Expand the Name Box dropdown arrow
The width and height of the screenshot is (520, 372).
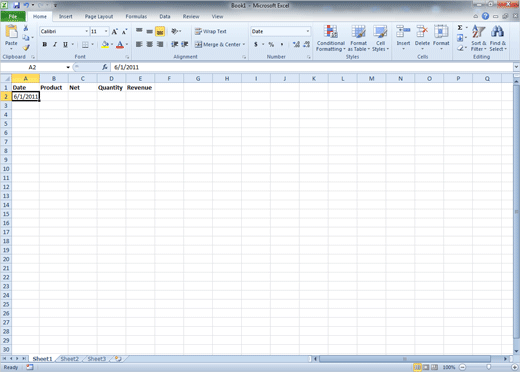coord(68,67)
